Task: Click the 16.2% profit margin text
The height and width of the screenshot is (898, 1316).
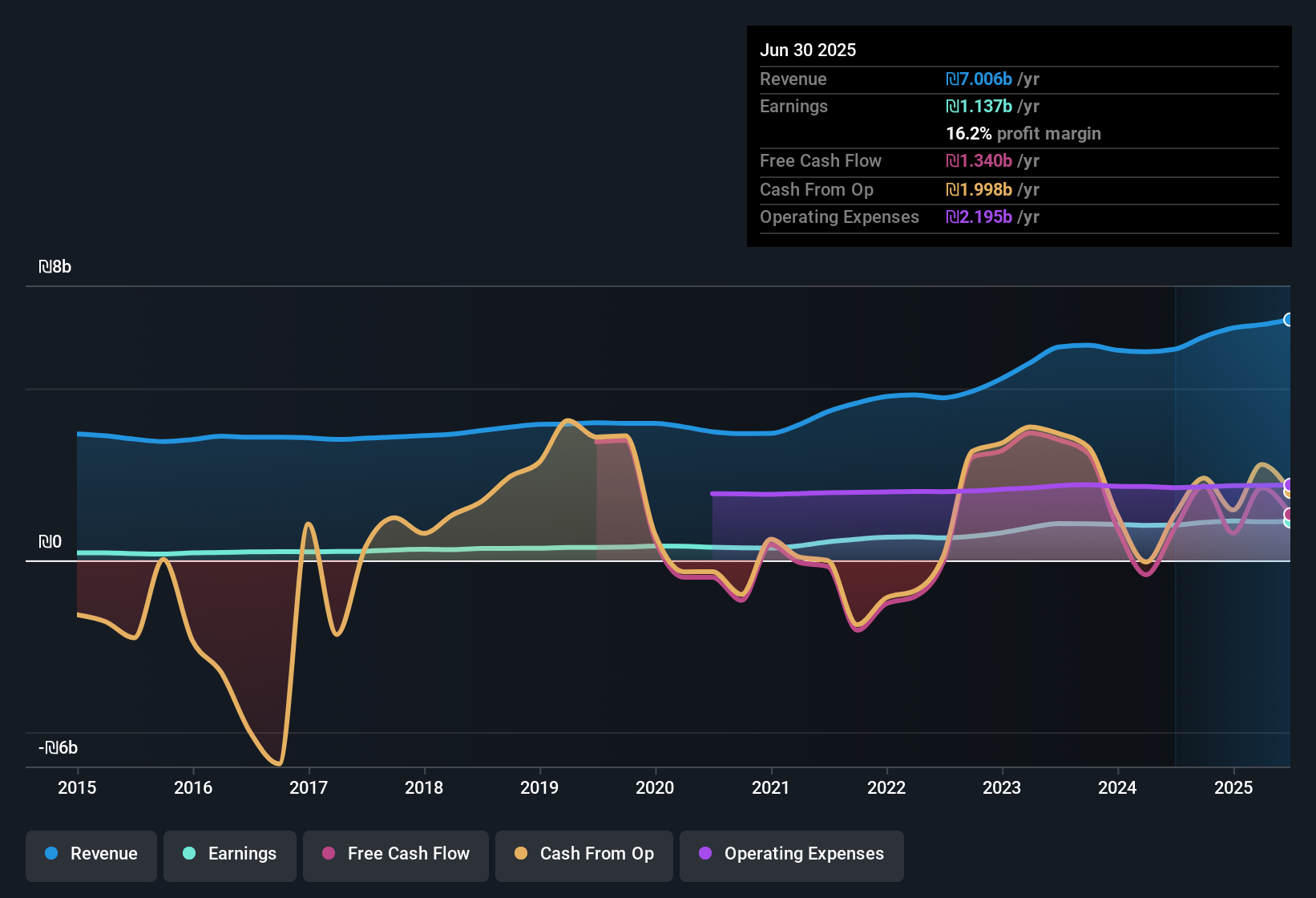Action: coord(1023,133)
